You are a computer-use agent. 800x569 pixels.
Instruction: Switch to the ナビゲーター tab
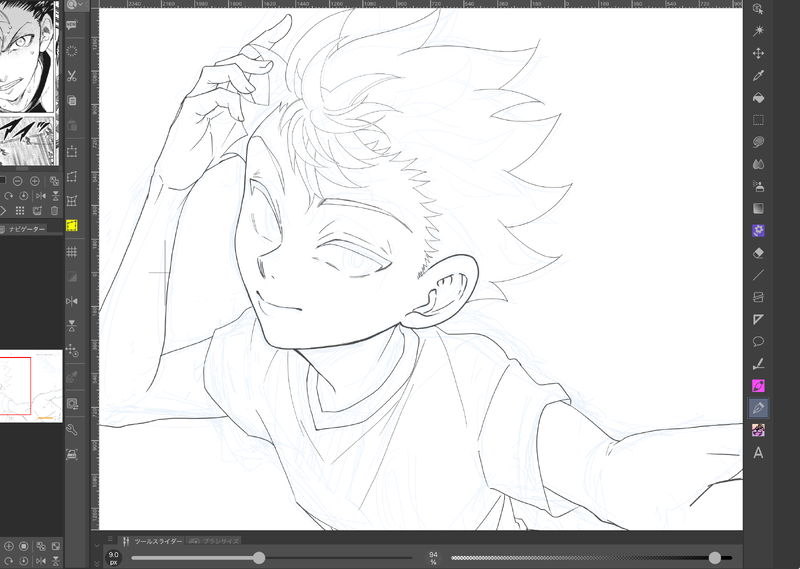[x=24, y=229]
